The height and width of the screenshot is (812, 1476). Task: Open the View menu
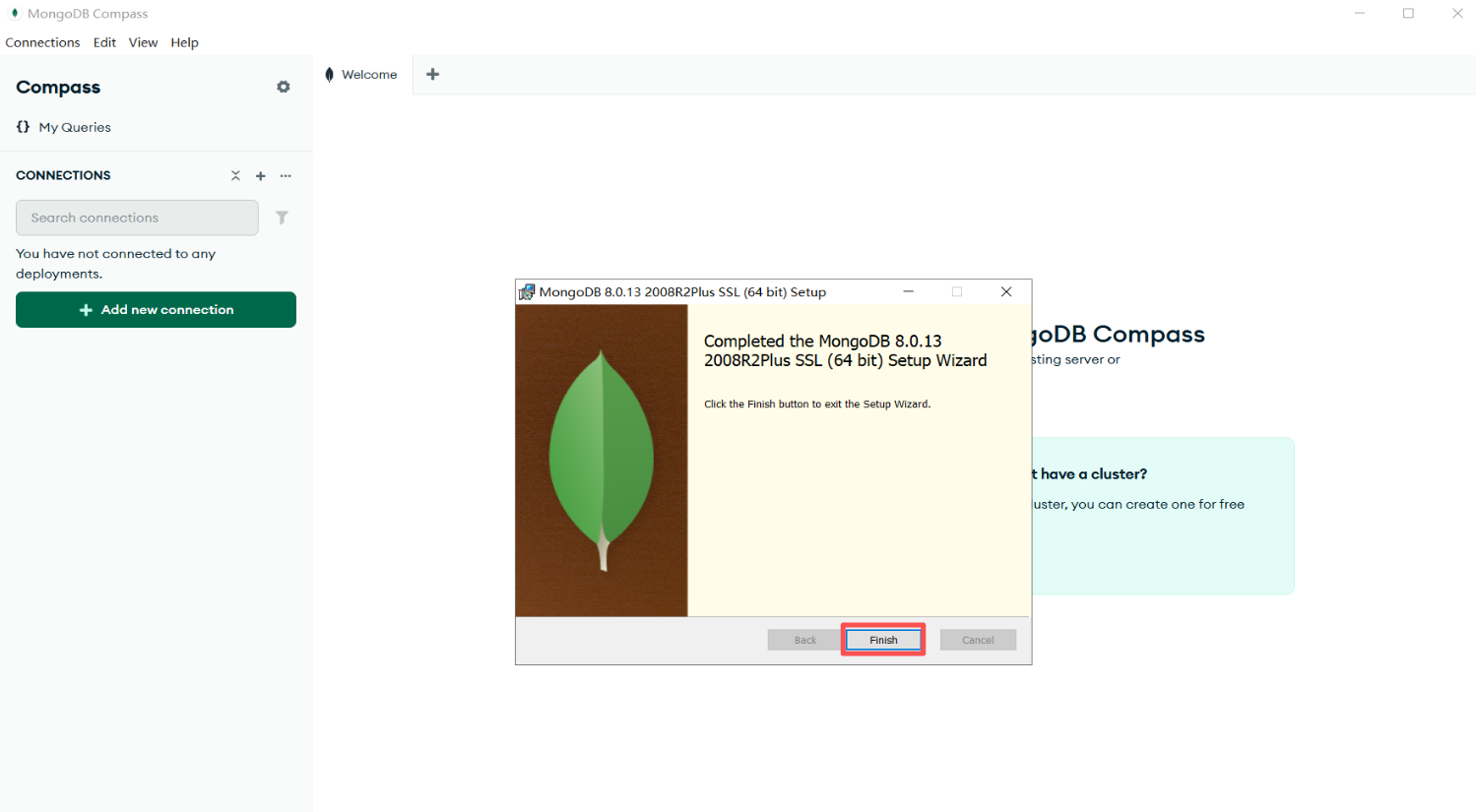143,42
